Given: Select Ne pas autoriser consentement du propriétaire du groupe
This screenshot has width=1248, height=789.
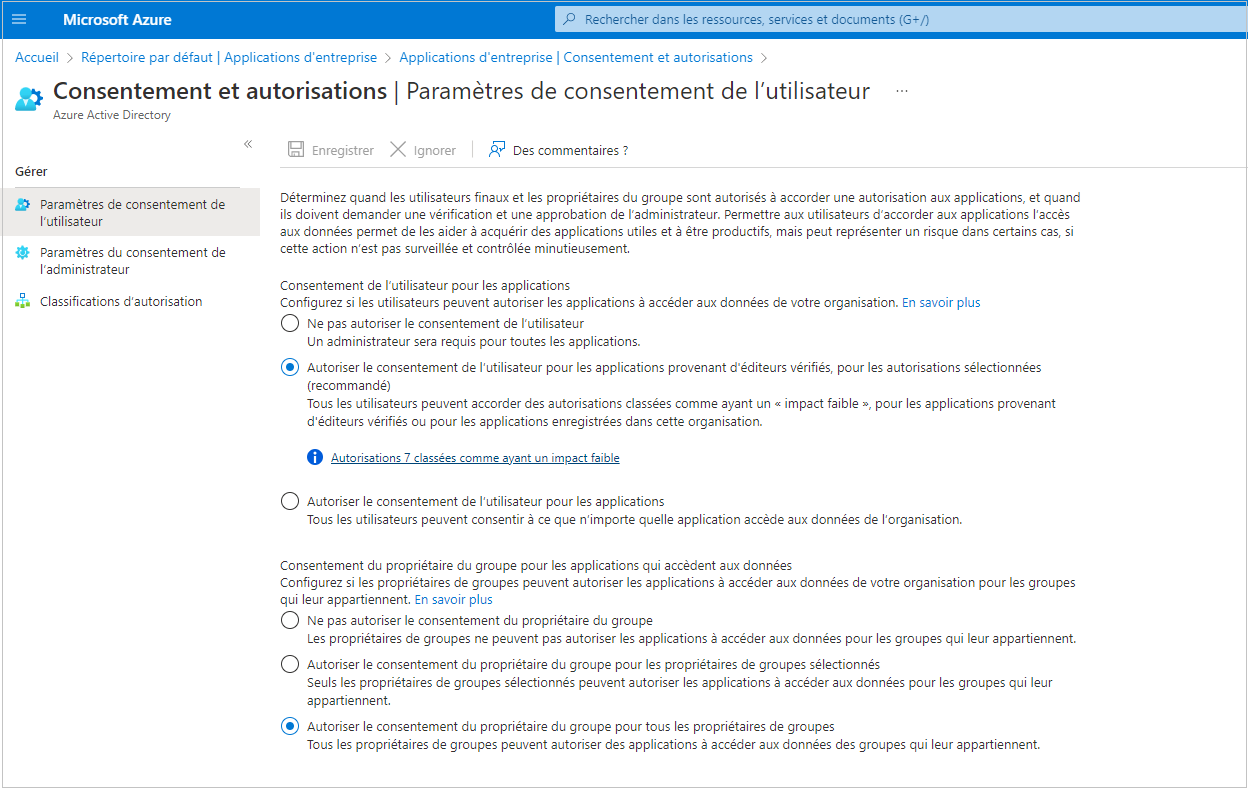Looking at the screenshot, I should pos(290,621).
